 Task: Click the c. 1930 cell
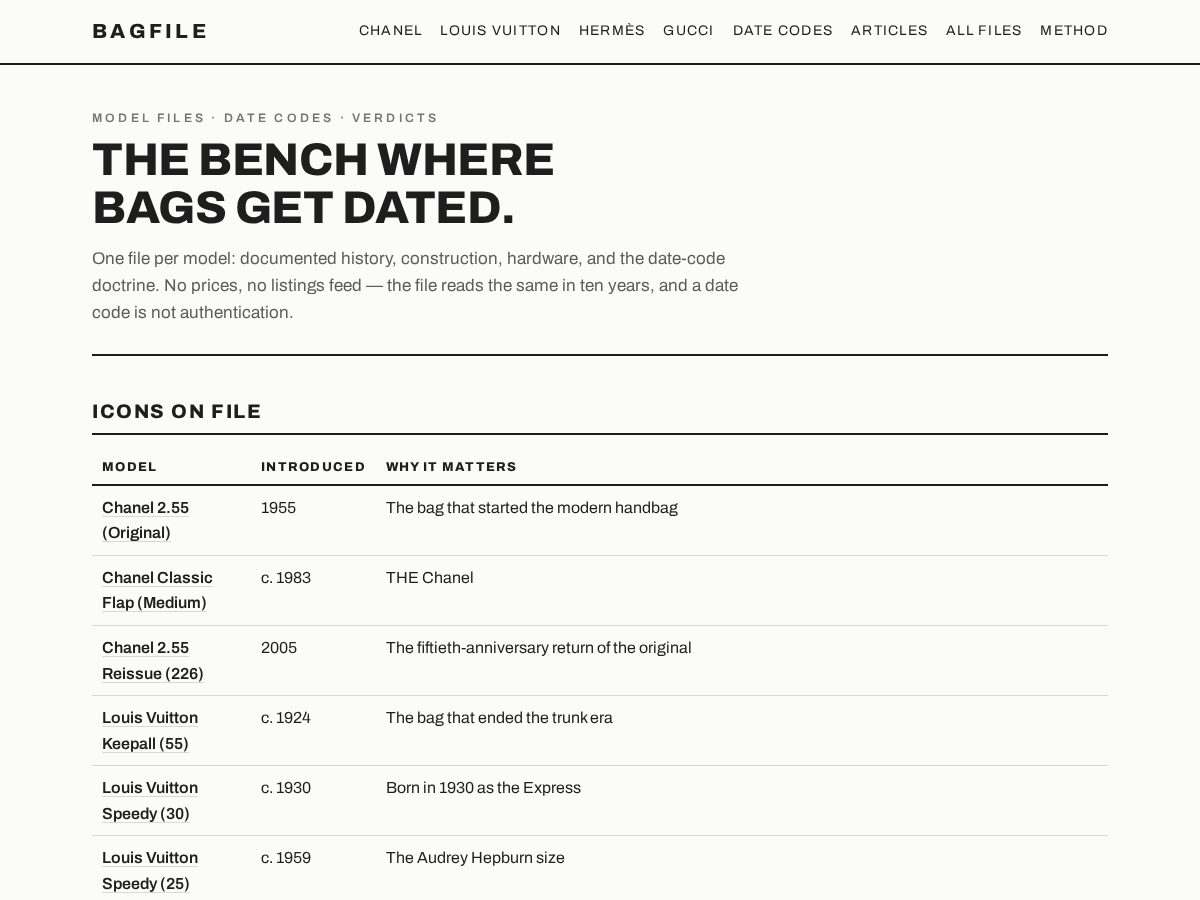pyautogui.click(x=286, y=788)
